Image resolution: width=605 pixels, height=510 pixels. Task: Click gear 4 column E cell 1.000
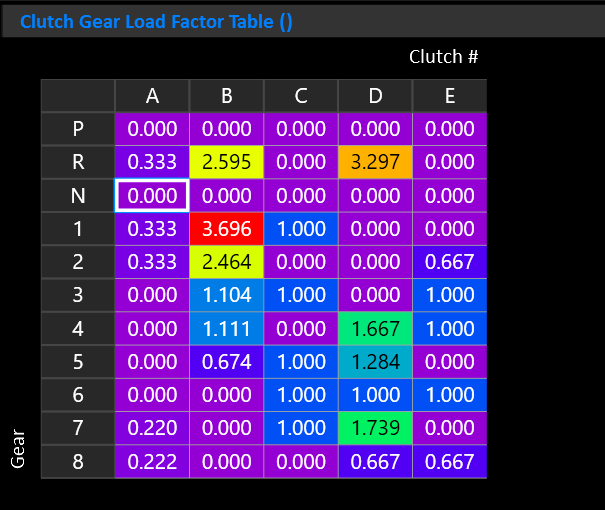(x=450, y=329)
